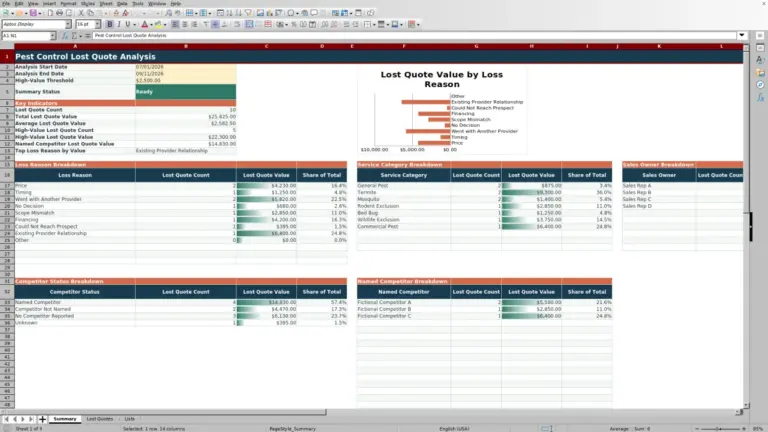Viewport: 768px width, 432px height.
Task: Adjust the zoom slider in status bar
Action: [720, 429]
